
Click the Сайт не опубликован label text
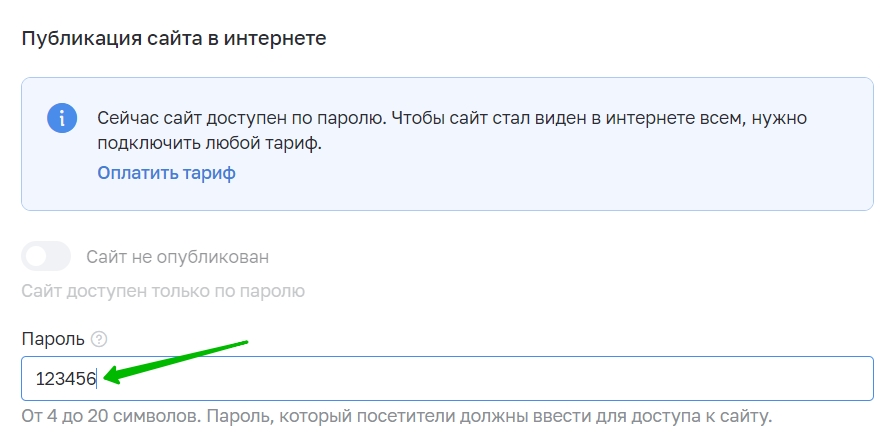(177, 257)
